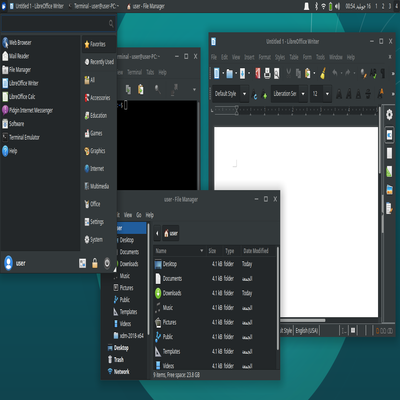400x400 pixels.
Task: Launch Pidgin Internet Messenger from app menu
Action: click(x=27, y=110)
